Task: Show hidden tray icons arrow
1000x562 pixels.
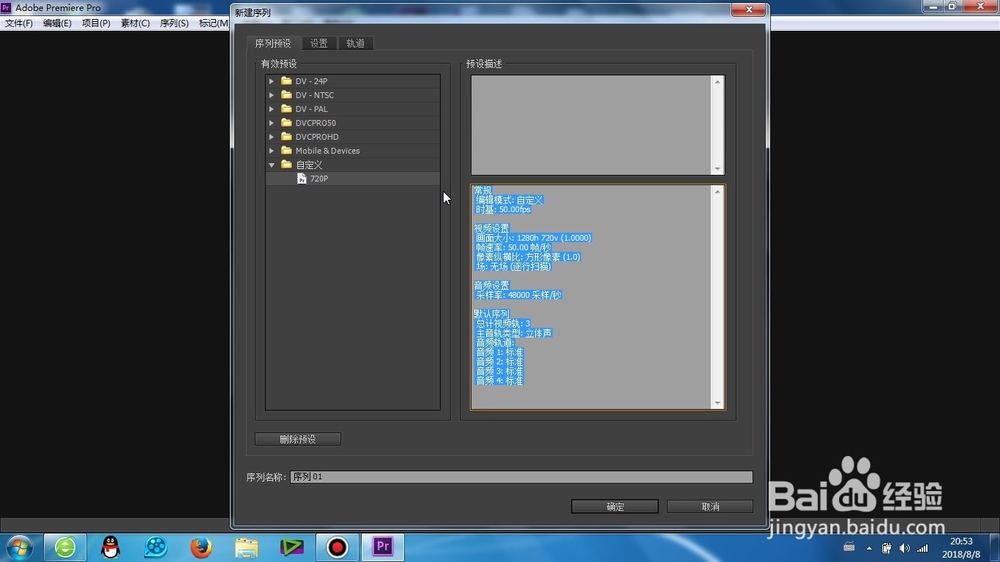Action: pyautogui.click(x=869, y=549)
